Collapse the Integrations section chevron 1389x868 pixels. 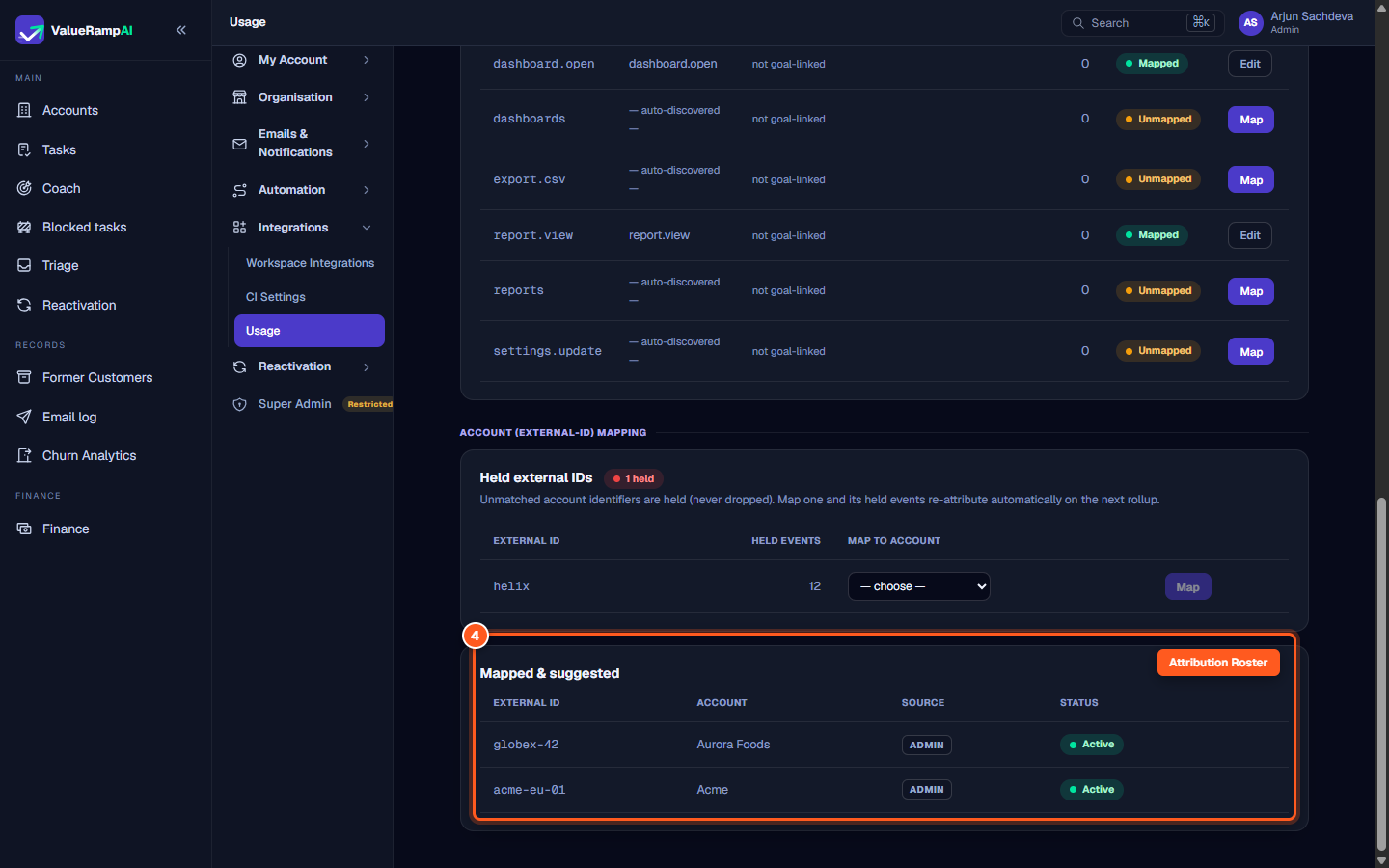click(367, 228)
